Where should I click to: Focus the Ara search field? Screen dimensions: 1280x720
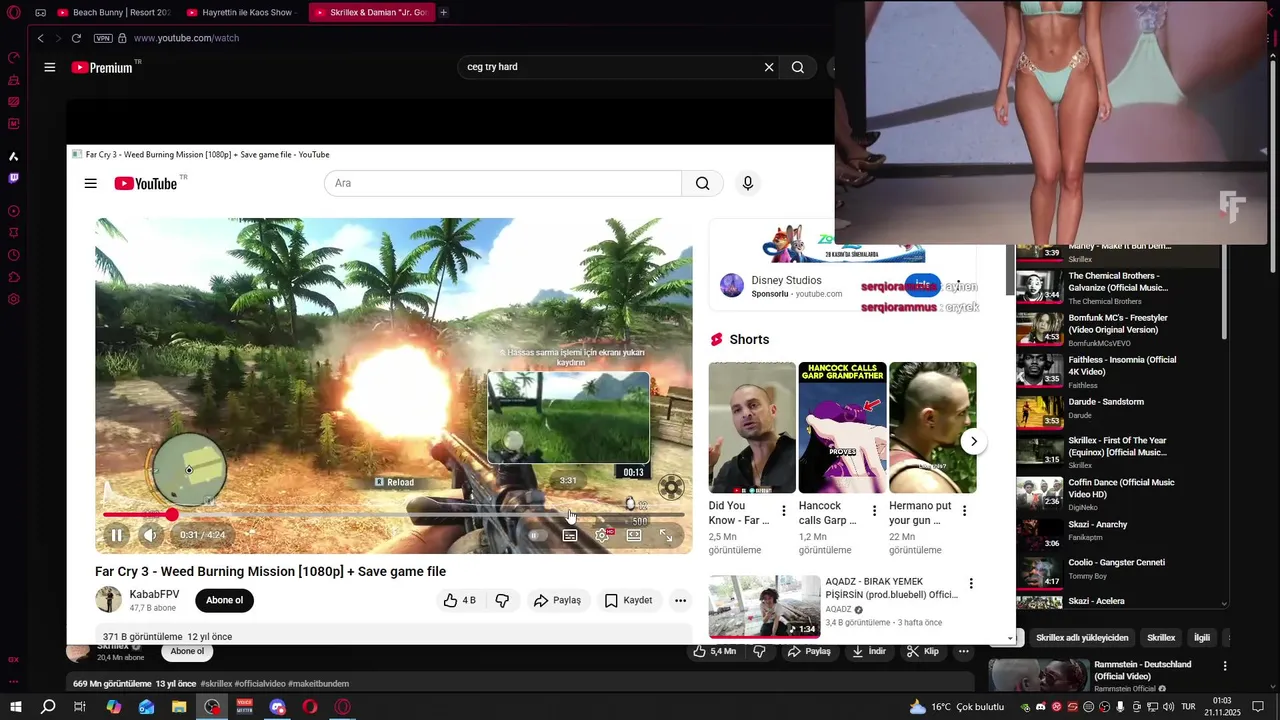coord(503,183)
